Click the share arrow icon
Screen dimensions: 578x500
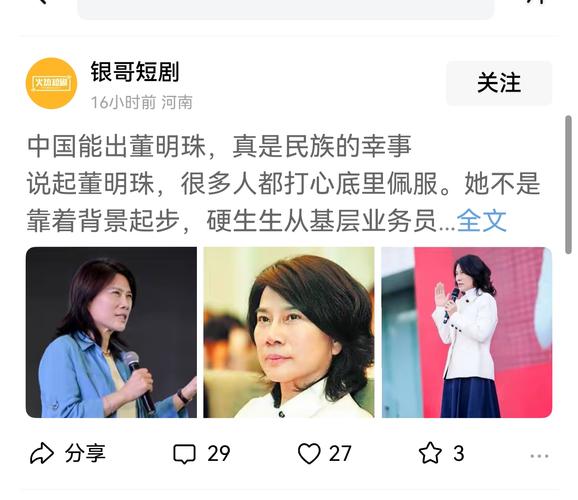[42, 453]
